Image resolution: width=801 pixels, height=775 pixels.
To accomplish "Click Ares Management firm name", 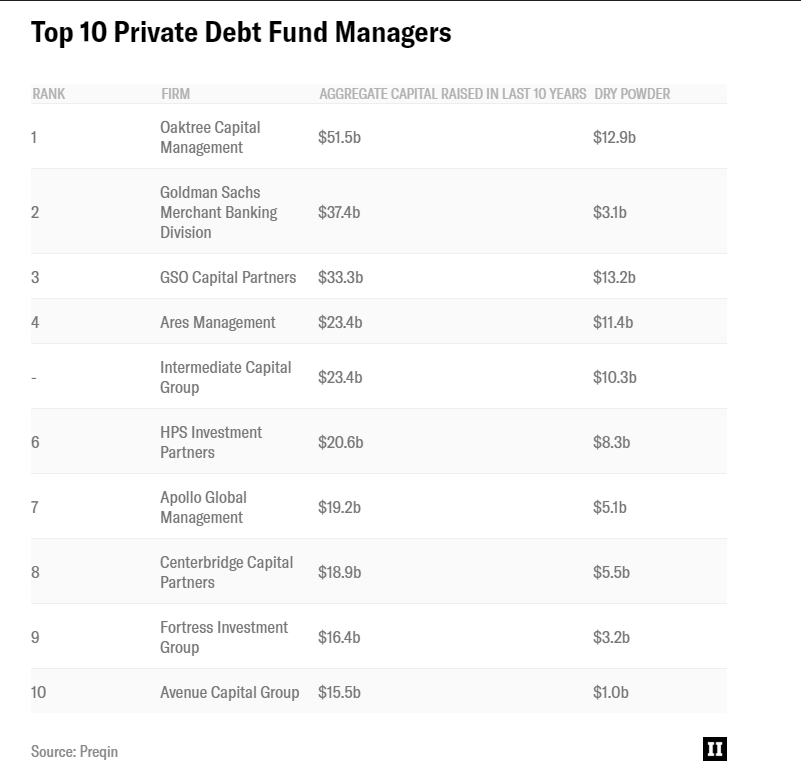I will [x=217, y=322].
